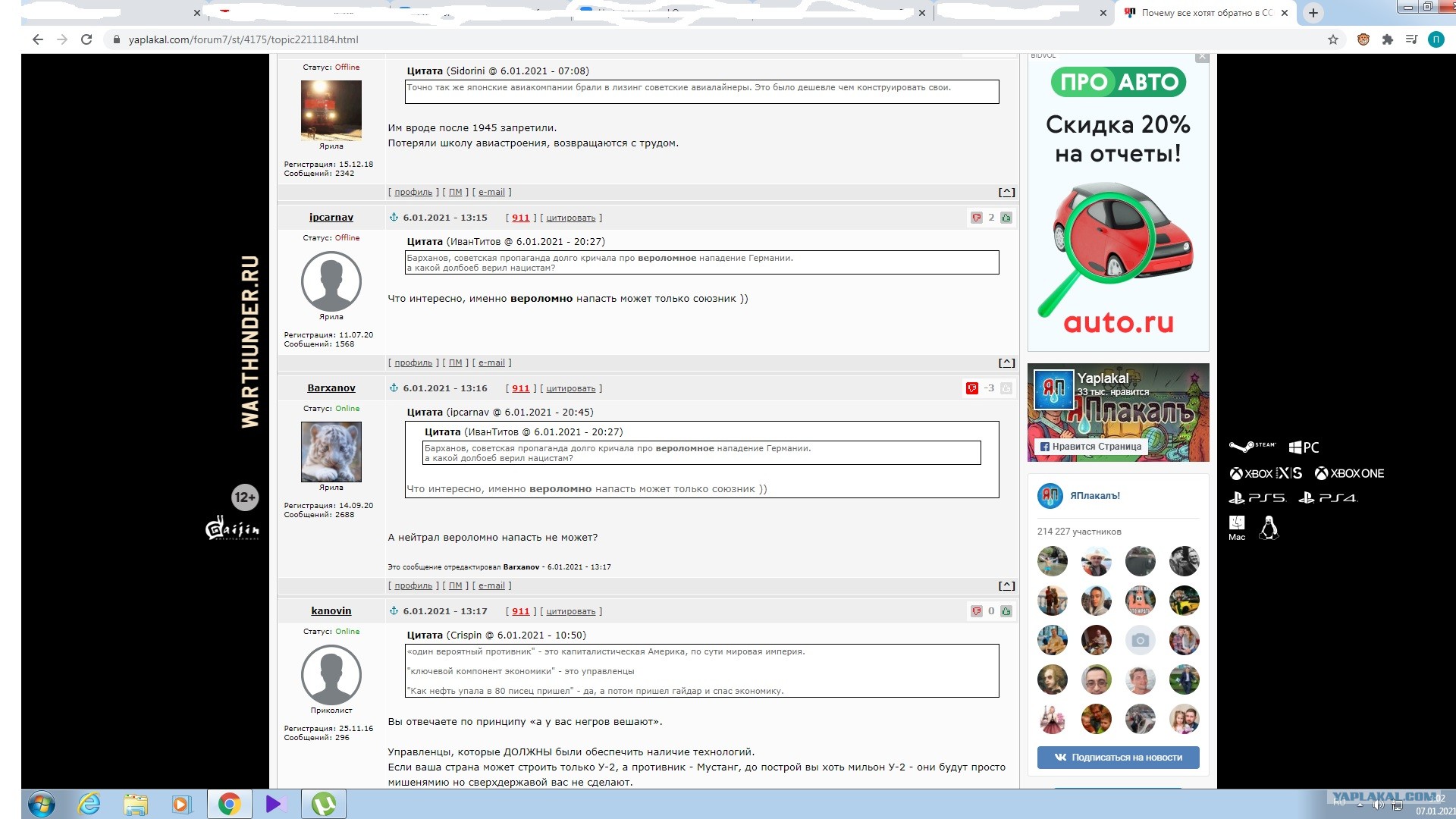The image size is (1456, 819).
Task: Jump to top via [^] under ipcarnav's post
Action: click(x=1006, y=363)
